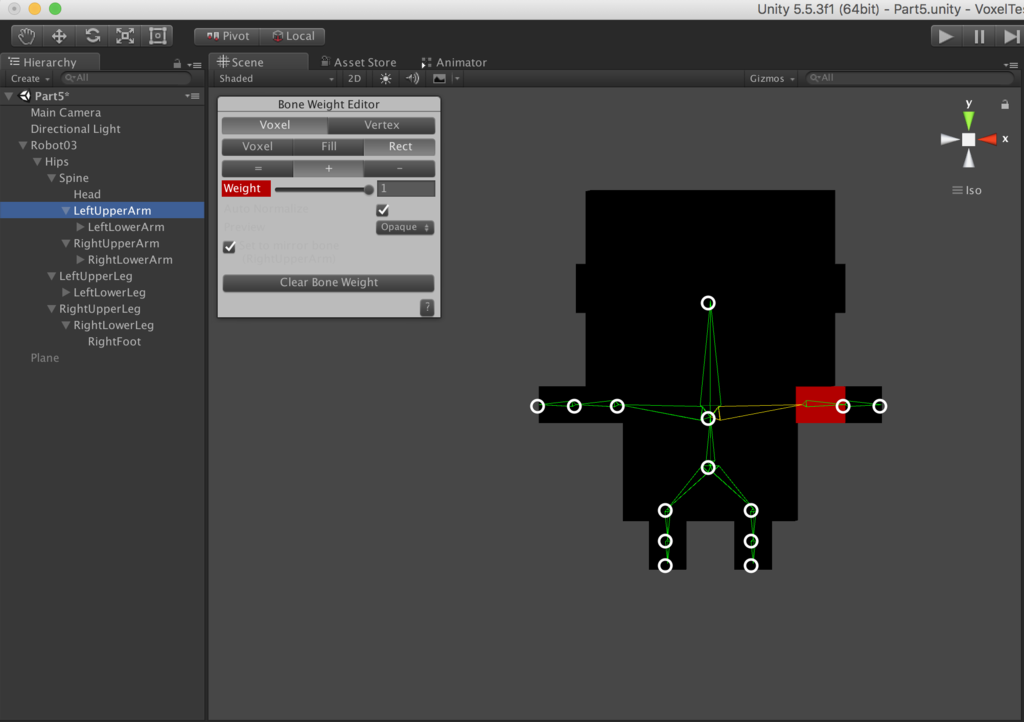
Task: Click red X axis gizmo cone
Action: pyautogui.click(x=987, y=139)
